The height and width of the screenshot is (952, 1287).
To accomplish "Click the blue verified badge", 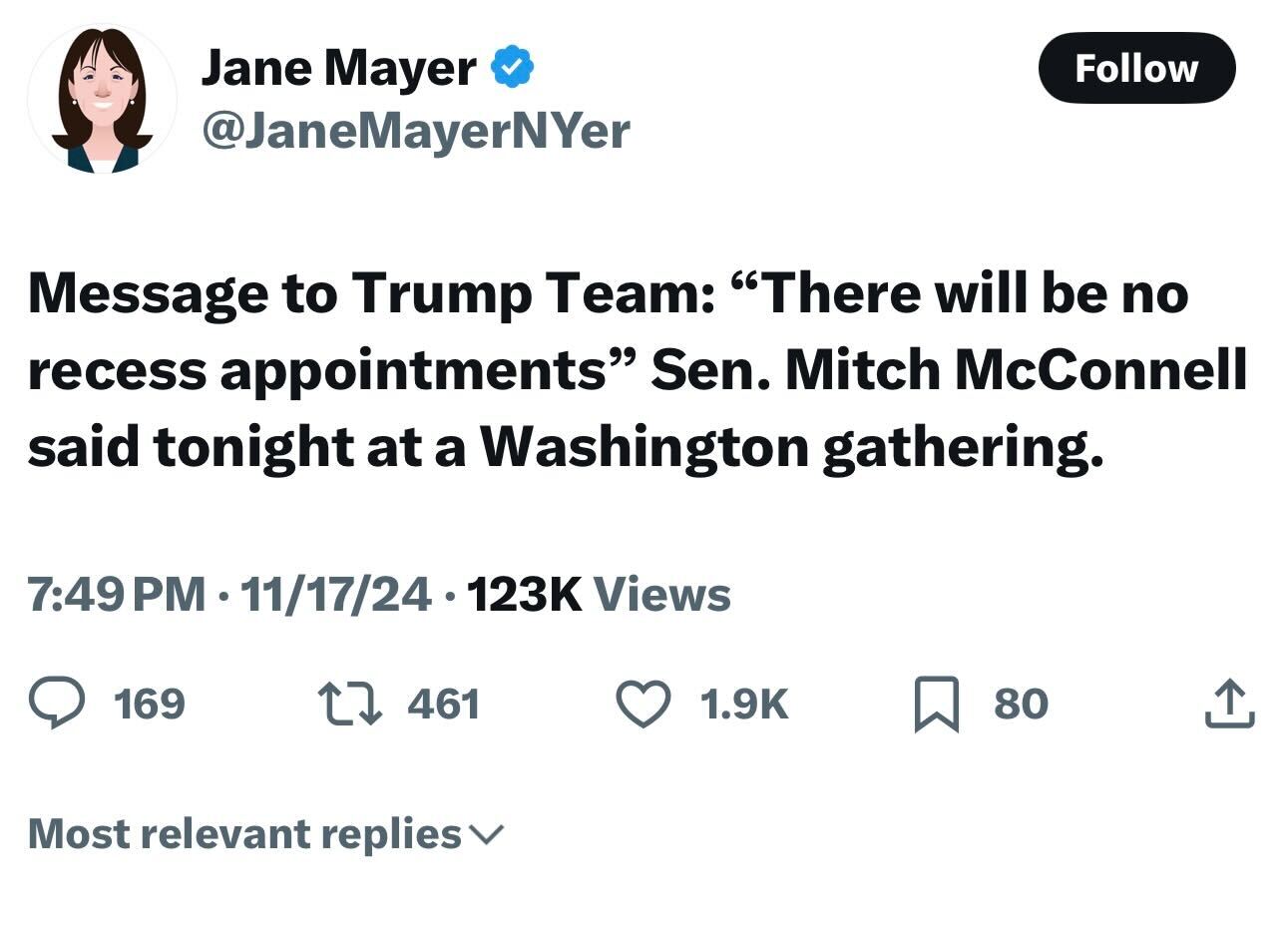I will (512, 67).
